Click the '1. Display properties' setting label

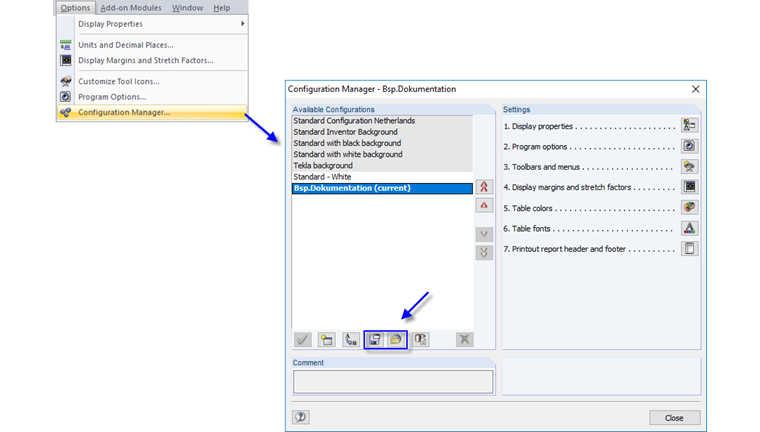click(538, 126)
